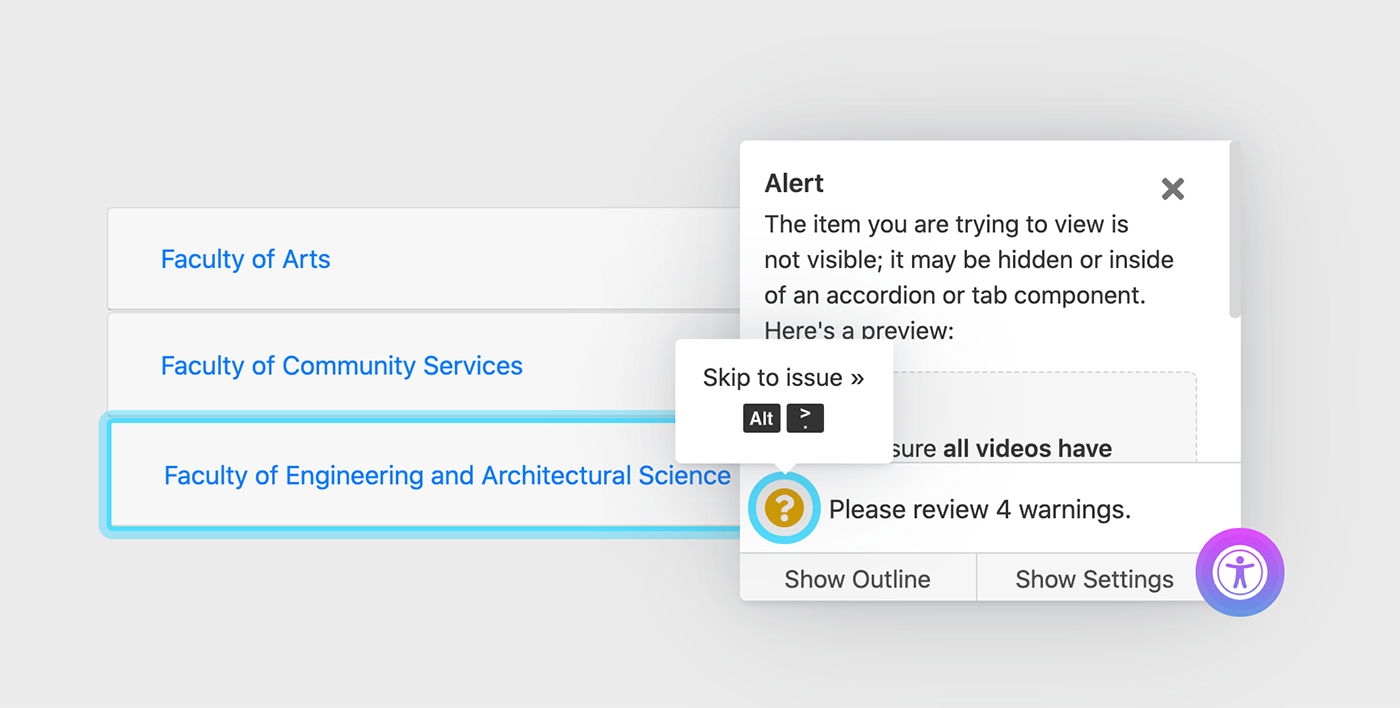
Task: Click the Skip to issue tooltip text
Action: [x=783, y=378]
